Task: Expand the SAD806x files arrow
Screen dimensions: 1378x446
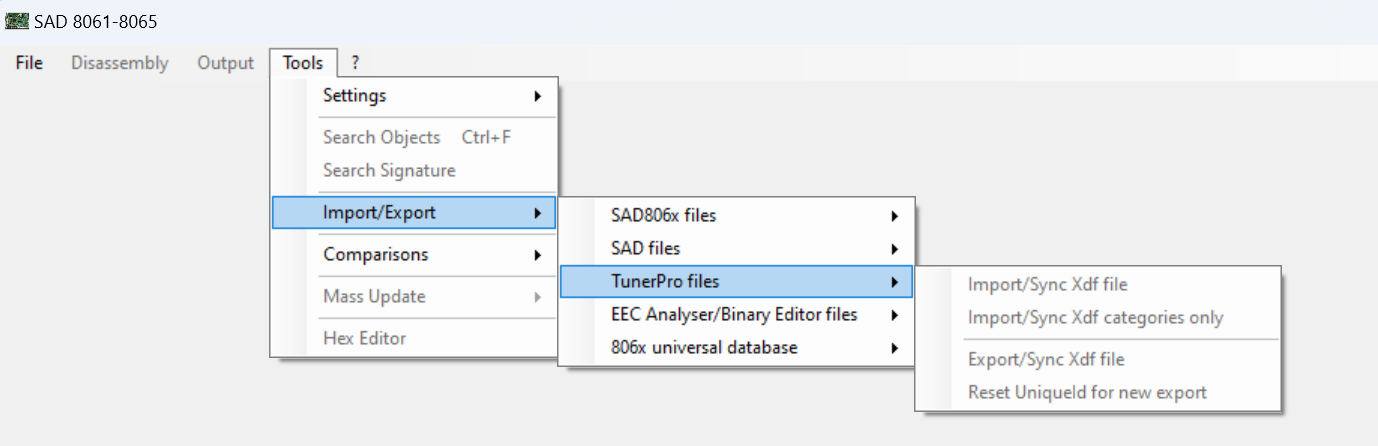Action: tap(894, 215)
